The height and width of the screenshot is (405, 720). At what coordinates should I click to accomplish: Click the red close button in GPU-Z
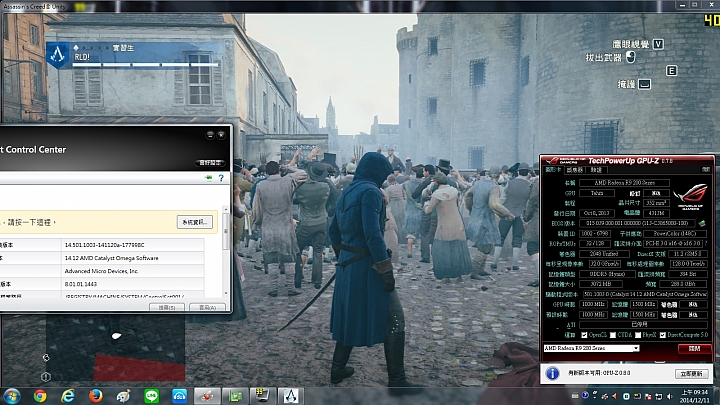(694, 349)
